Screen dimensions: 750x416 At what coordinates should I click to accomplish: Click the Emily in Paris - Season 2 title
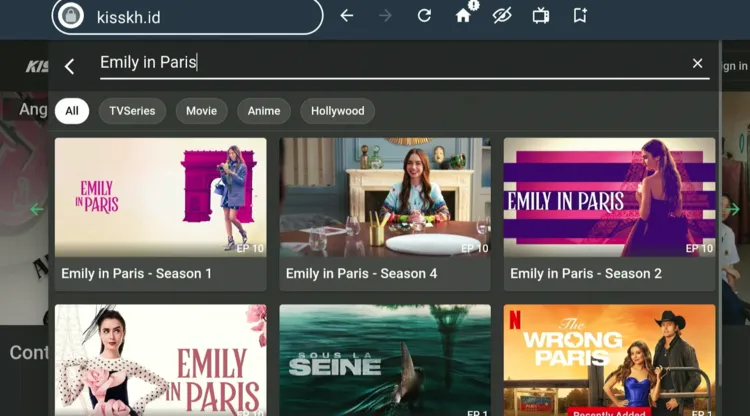pyautogui.click(x=586, y=274)
